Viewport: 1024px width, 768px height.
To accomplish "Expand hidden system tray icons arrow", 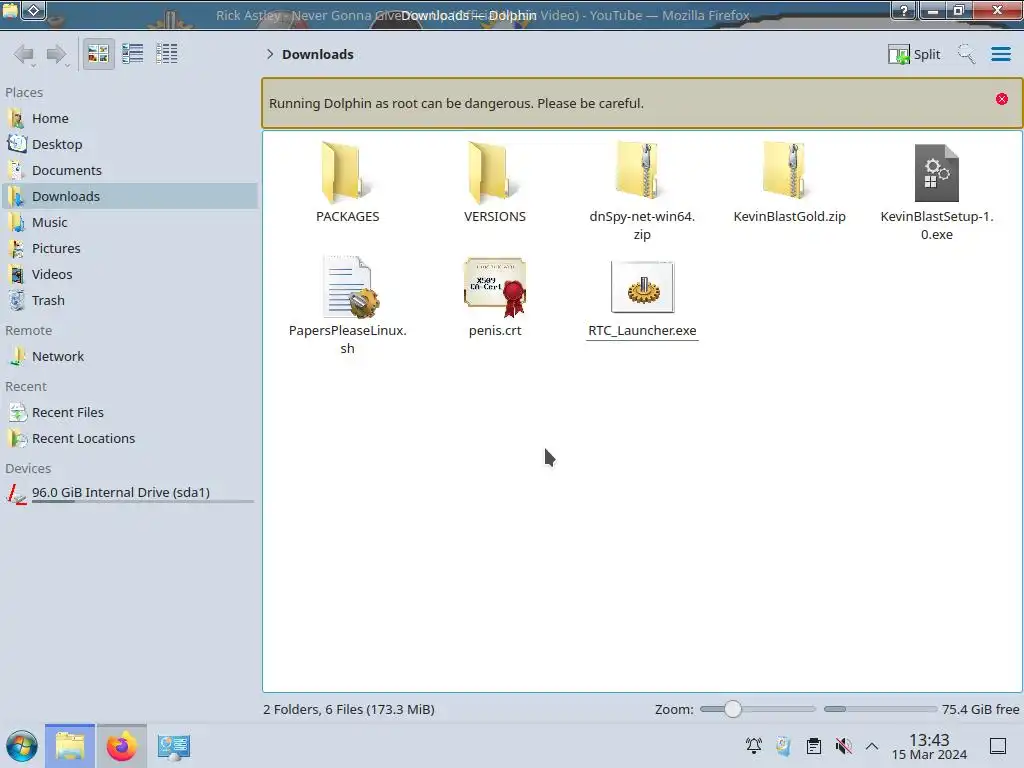I will coord(872,746).
